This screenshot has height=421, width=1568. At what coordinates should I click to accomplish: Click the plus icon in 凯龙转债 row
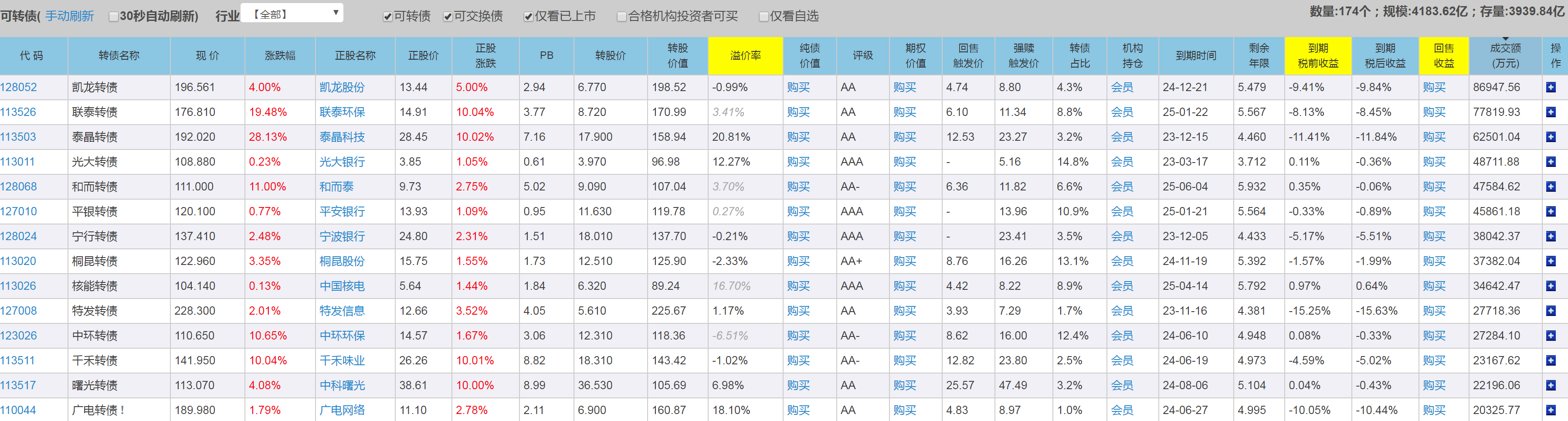[x=1550, y=88]
